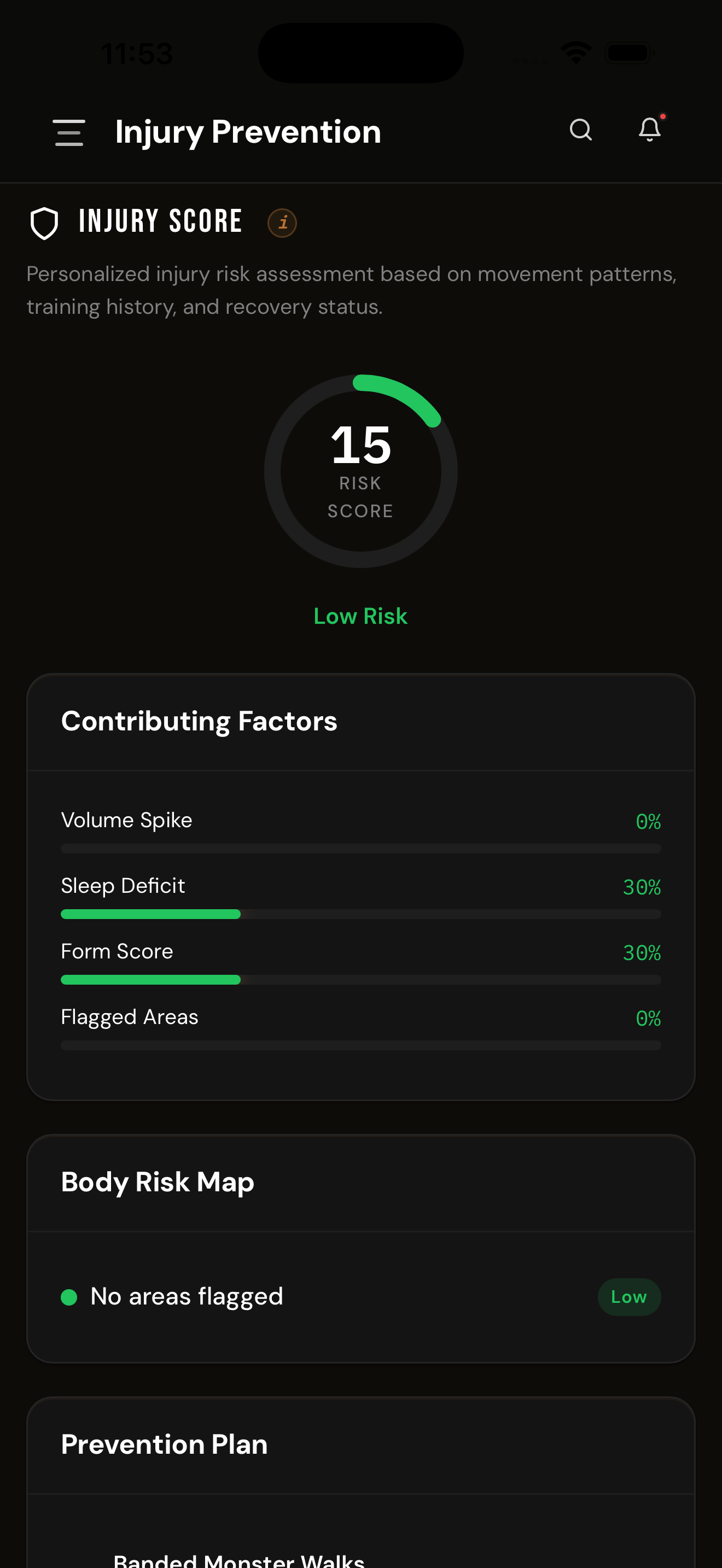Tap the Low badge in Body Risk Map
The image size is (722, 1568).
[x=629, y=1297]
